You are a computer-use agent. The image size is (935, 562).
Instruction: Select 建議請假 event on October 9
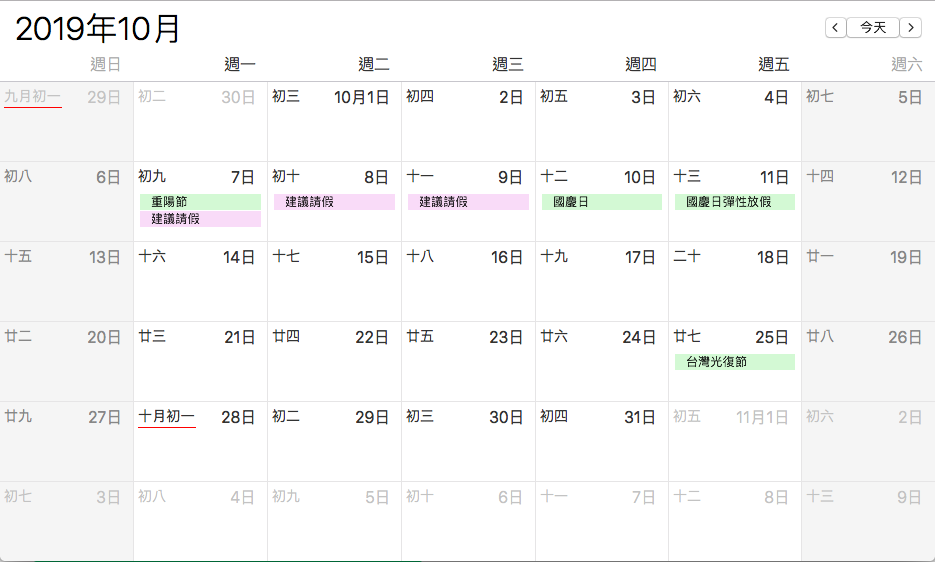coord(468,202)
